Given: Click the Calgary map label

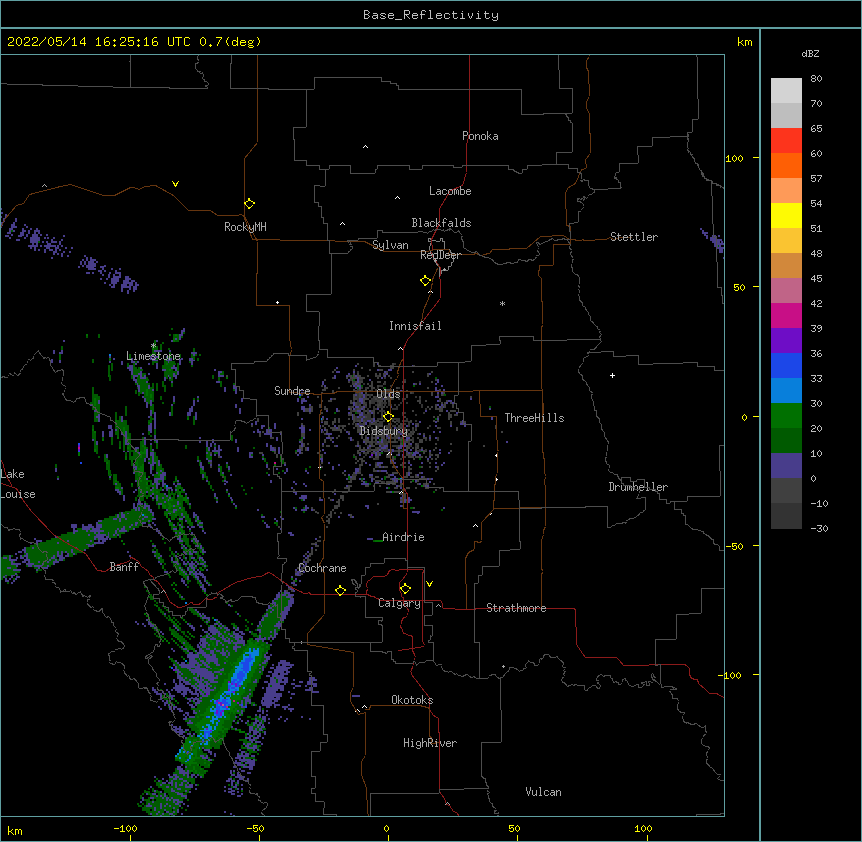Looking at the screenshot, I should click(x=399, y=603).
